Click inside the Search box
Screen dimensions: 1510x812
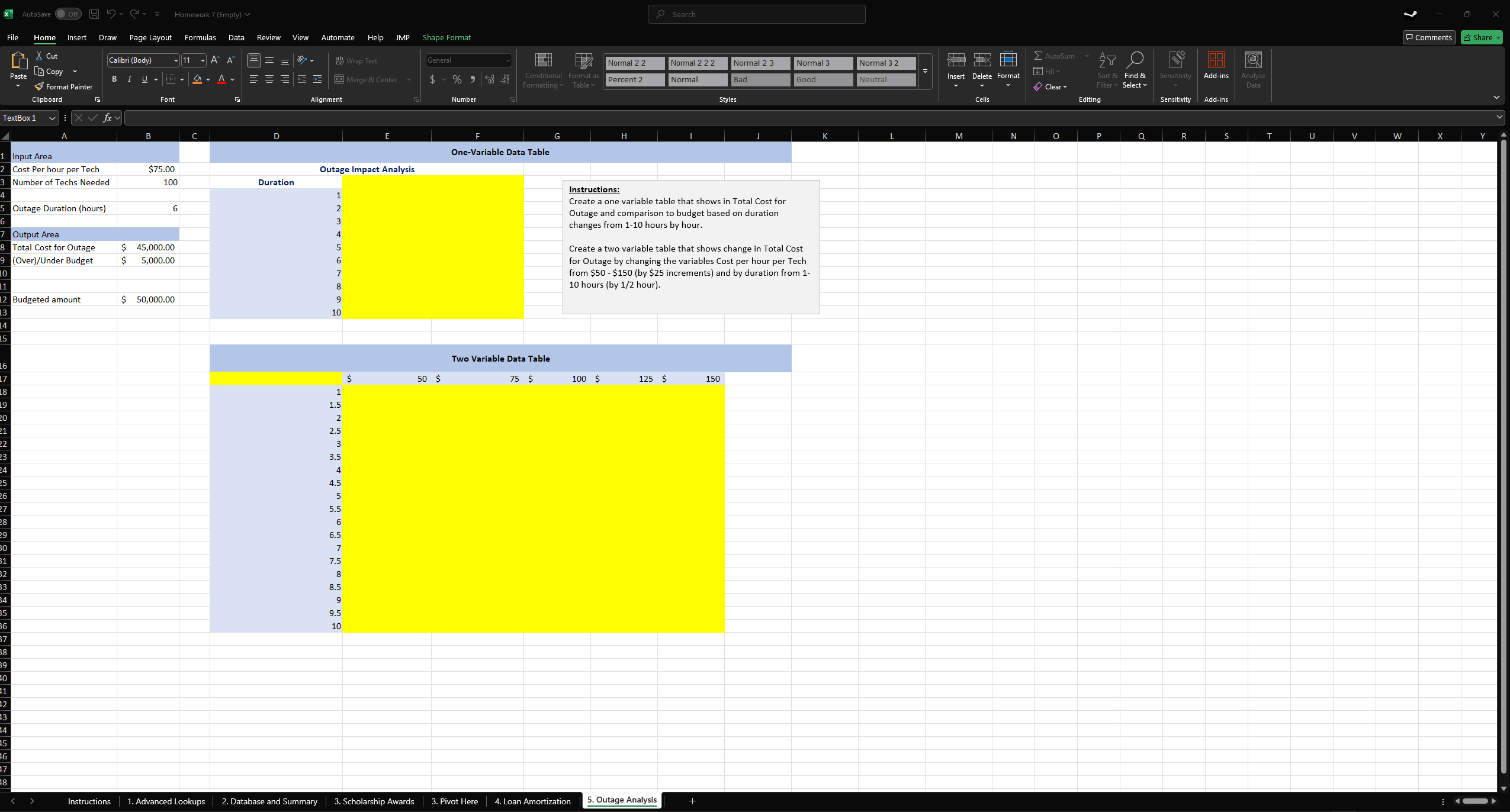coord(756,14)
